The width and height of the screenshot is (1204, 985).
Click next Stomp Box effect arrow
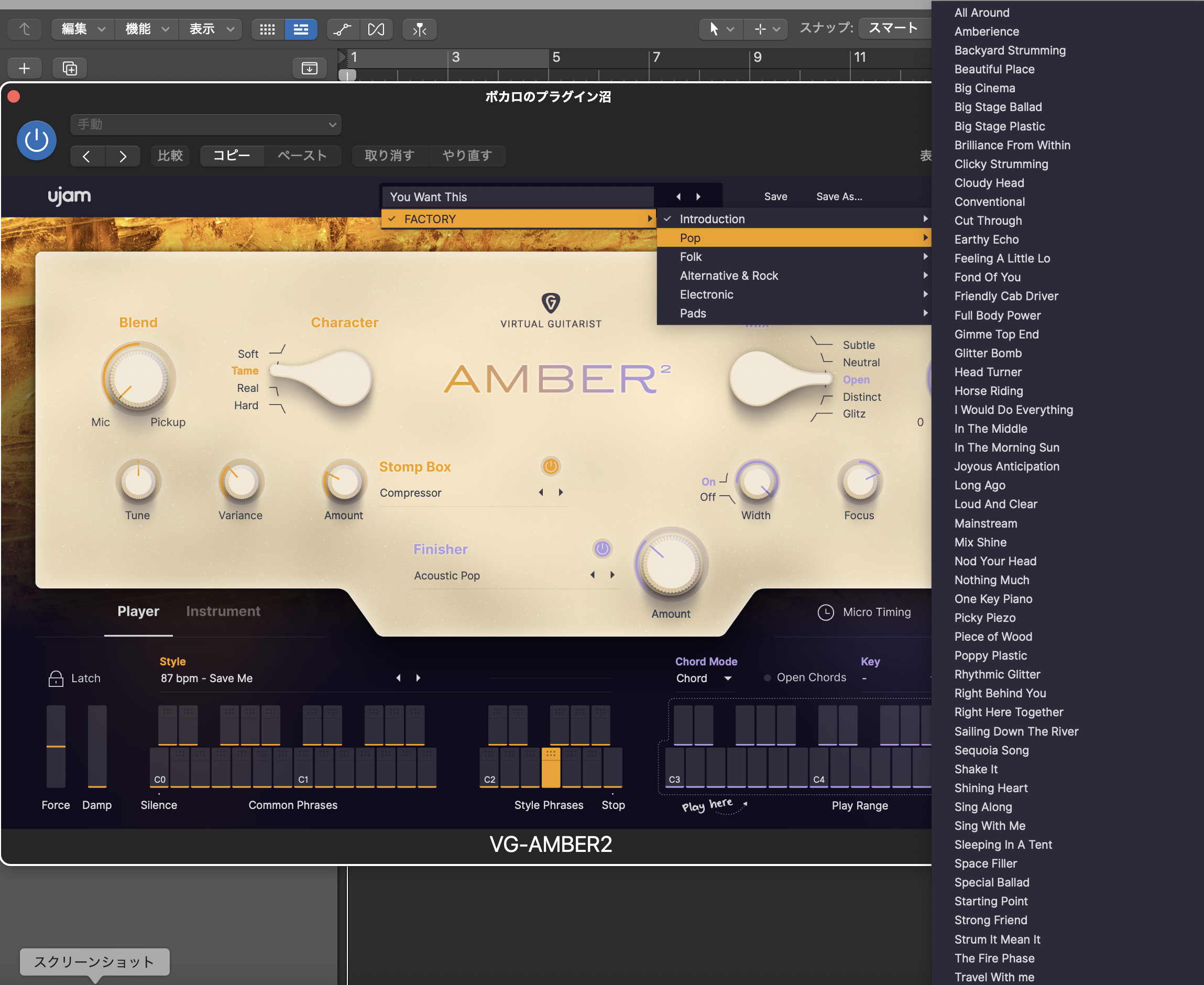[x=561, y=492]
